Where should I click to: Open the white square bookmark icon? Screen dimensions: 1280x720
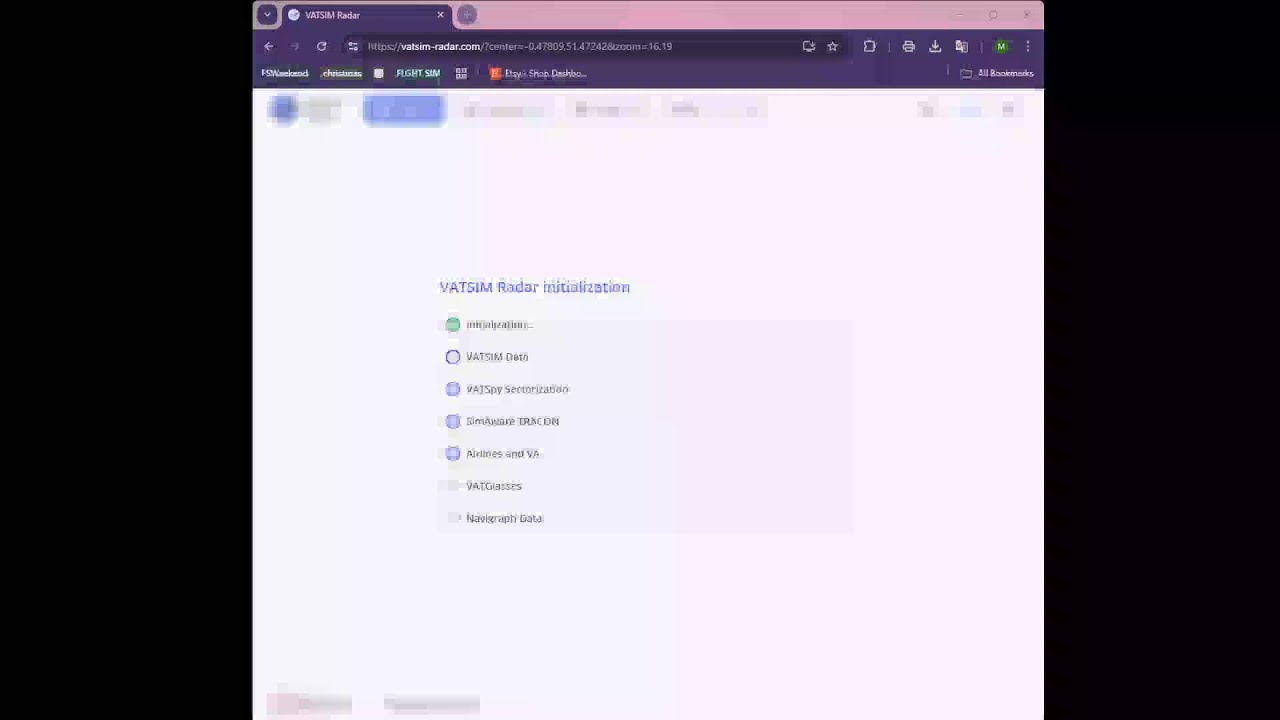(378, 73)
